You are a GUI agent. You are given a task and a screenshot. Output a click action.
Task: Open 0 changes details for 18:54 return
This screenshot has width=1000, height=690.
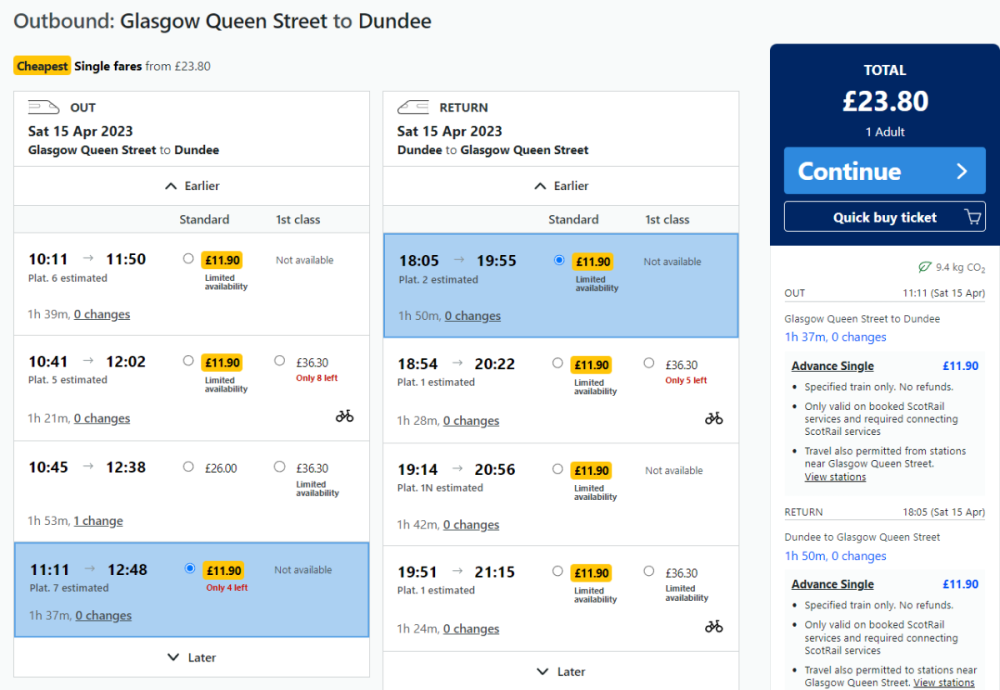471,421
